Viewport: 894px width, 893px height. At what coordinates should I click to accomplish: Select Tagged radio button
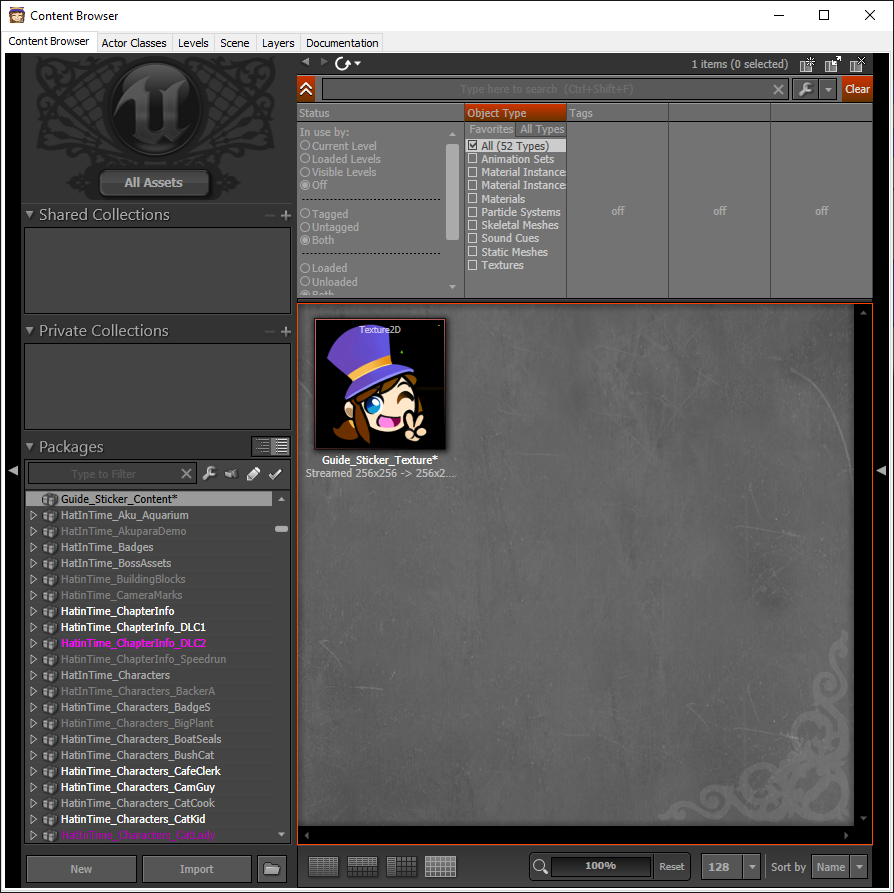[305, 213]
